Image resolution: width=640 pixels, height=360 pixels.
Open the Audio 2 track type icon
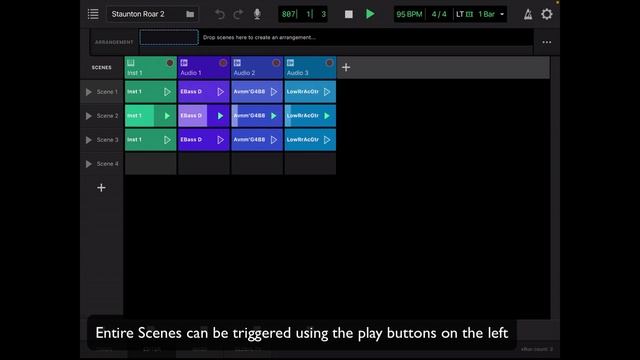(x=237, y=62)
